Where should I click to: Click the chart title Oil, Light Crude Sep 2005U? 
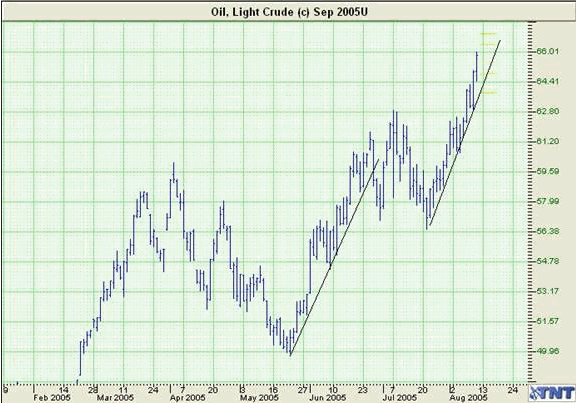tap(289, 12)
